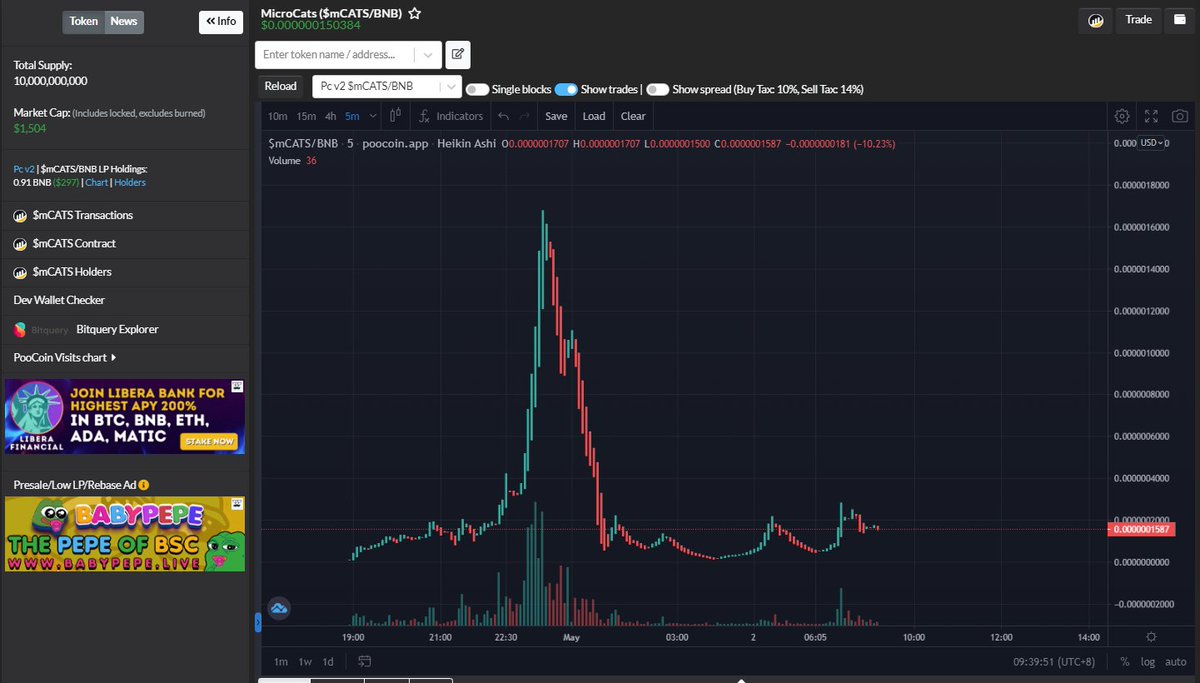The height and width of the screenshot is (683, 1200).
Task: Open the Libera Bank ad banner
Action: tap(125, 416)
